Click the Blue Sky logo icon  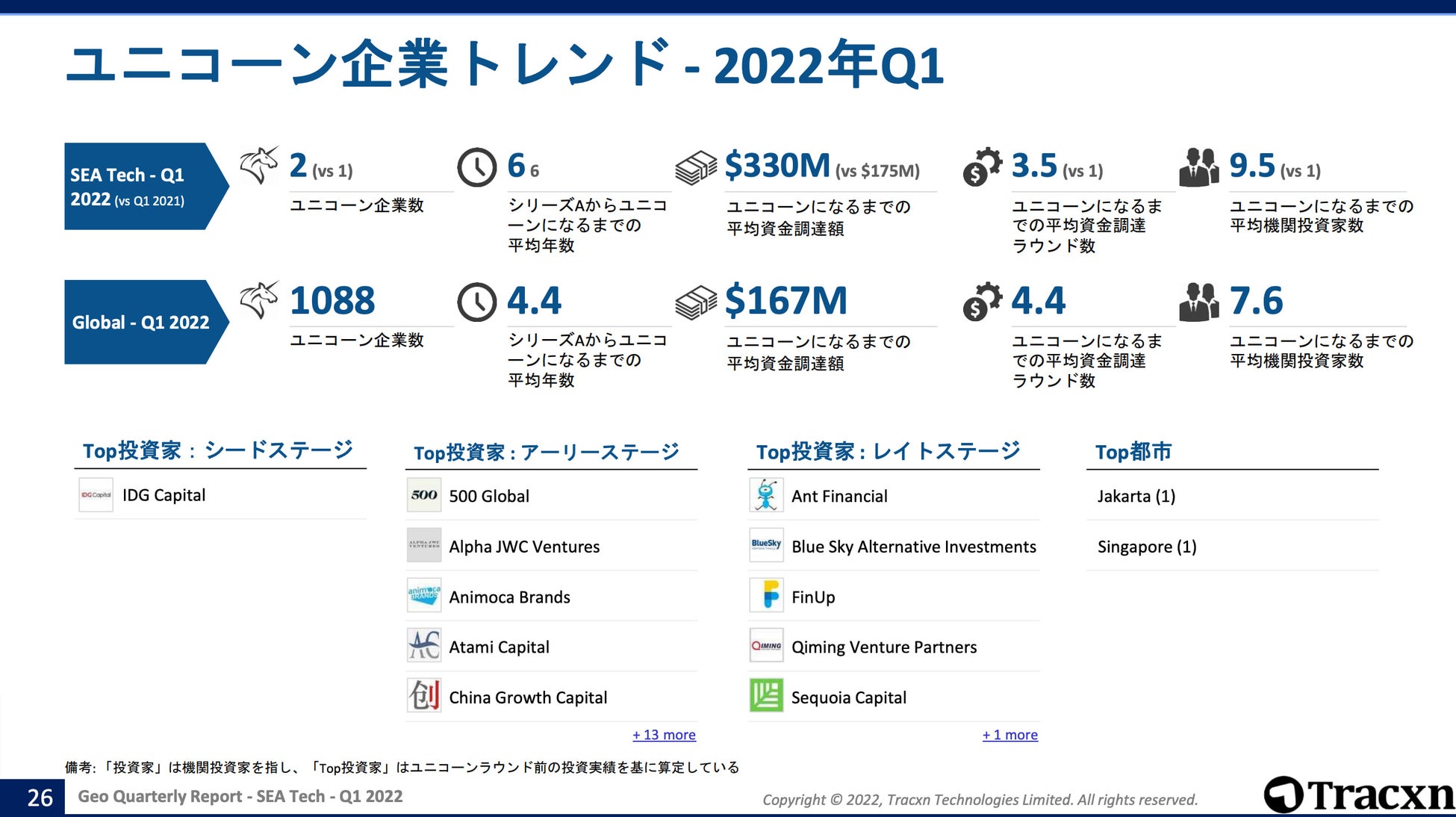[x=766, y=546]
